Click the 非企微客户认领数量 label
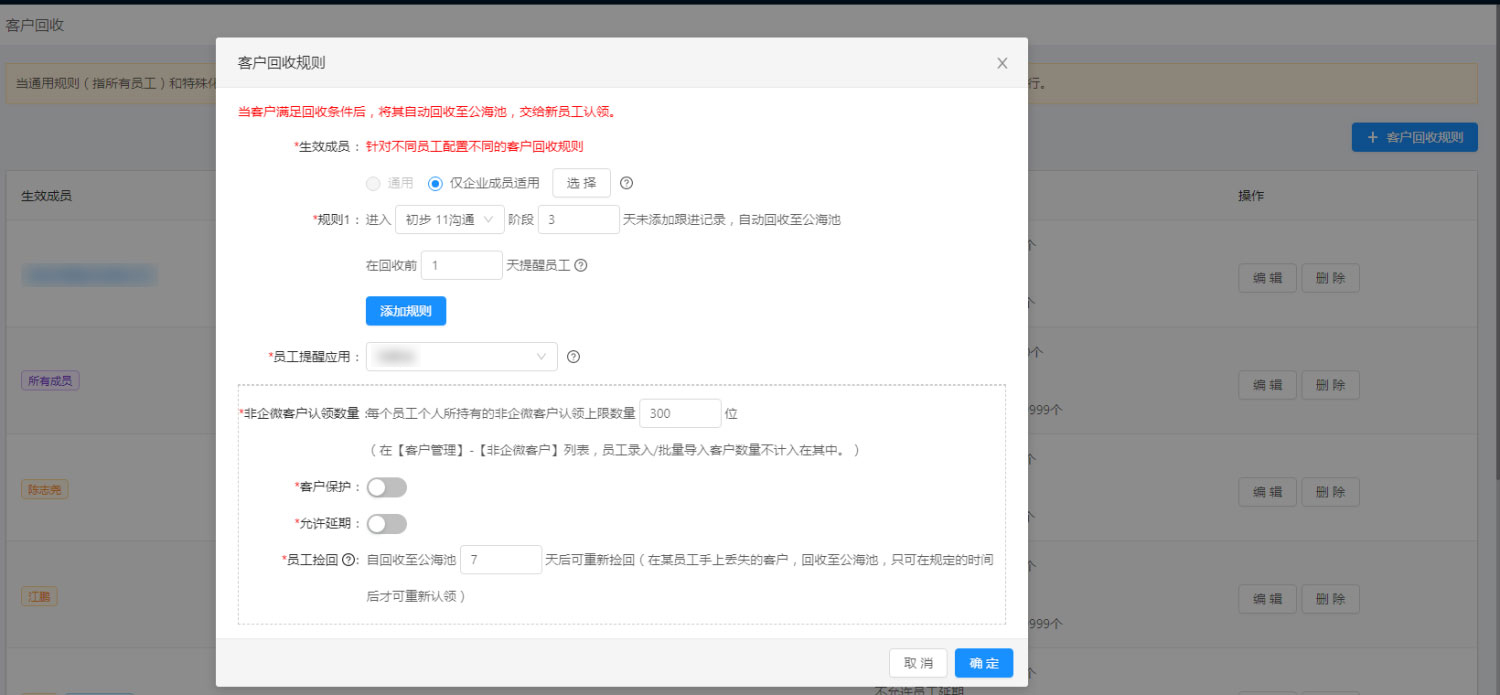This screenshot has height=695, width=1500. [301, 413]
